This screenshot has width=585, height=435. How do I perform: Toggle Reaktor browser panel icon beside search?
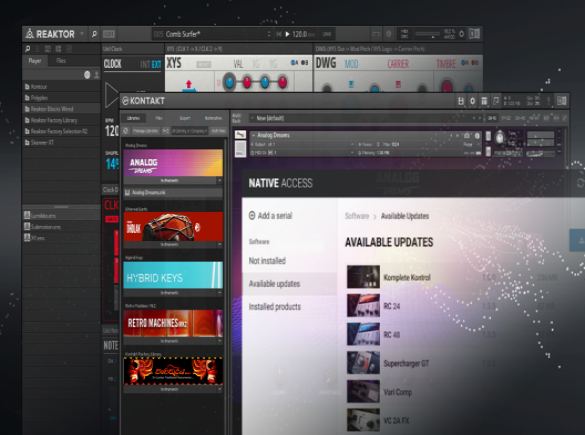(109, 34)
